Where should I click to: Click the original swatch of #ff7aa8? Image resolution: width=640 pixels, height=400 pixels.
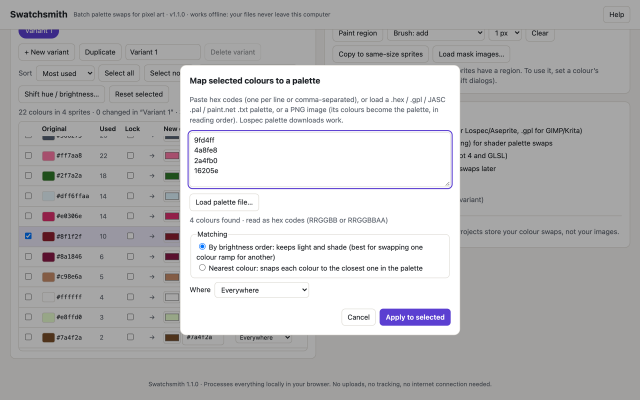[x=48, y=156]
